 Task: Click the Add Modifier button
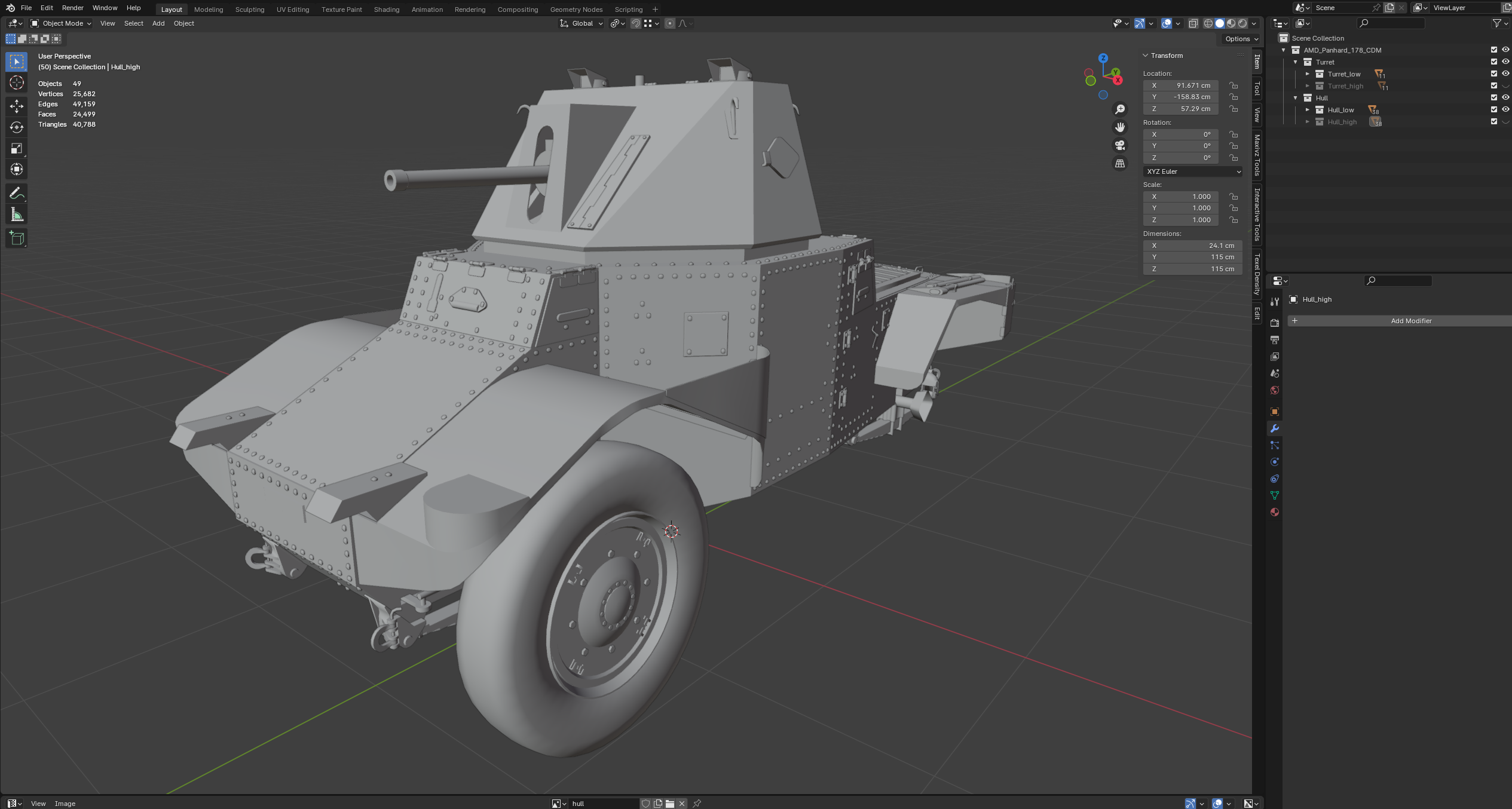point(1398,321)
